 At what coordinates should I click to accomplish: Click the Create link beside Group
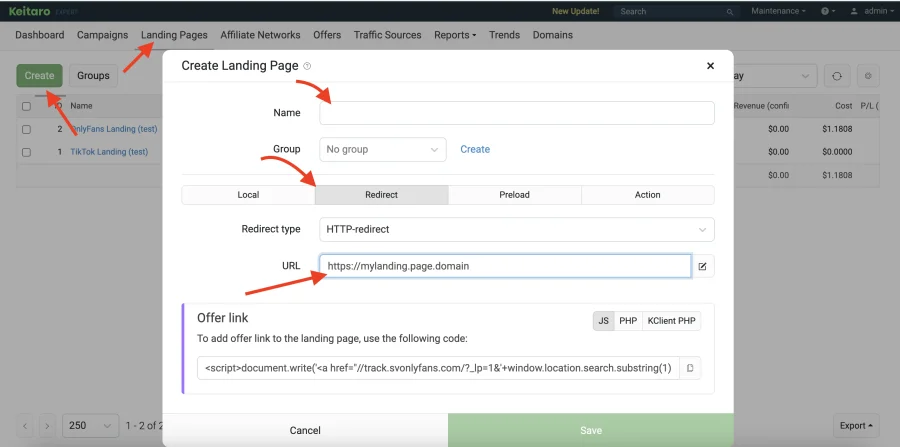click(475, 149)
